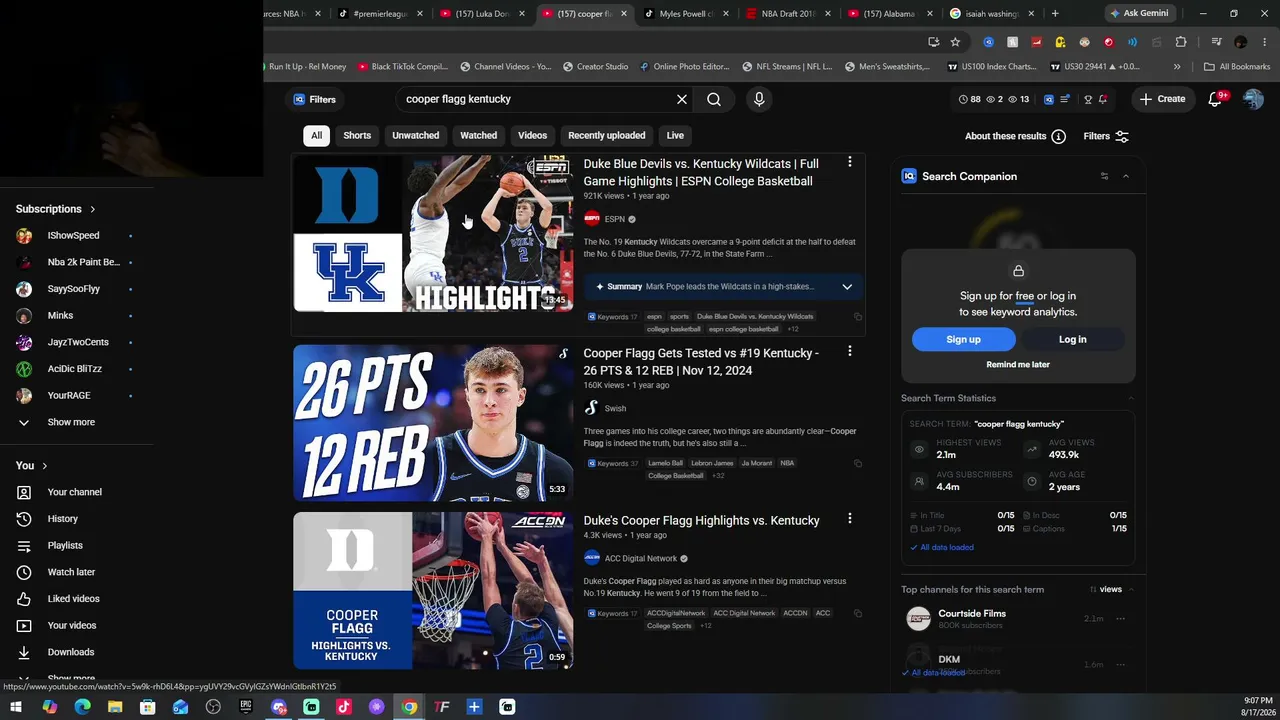Open the three-dot menu for the ESPN video

850,162
